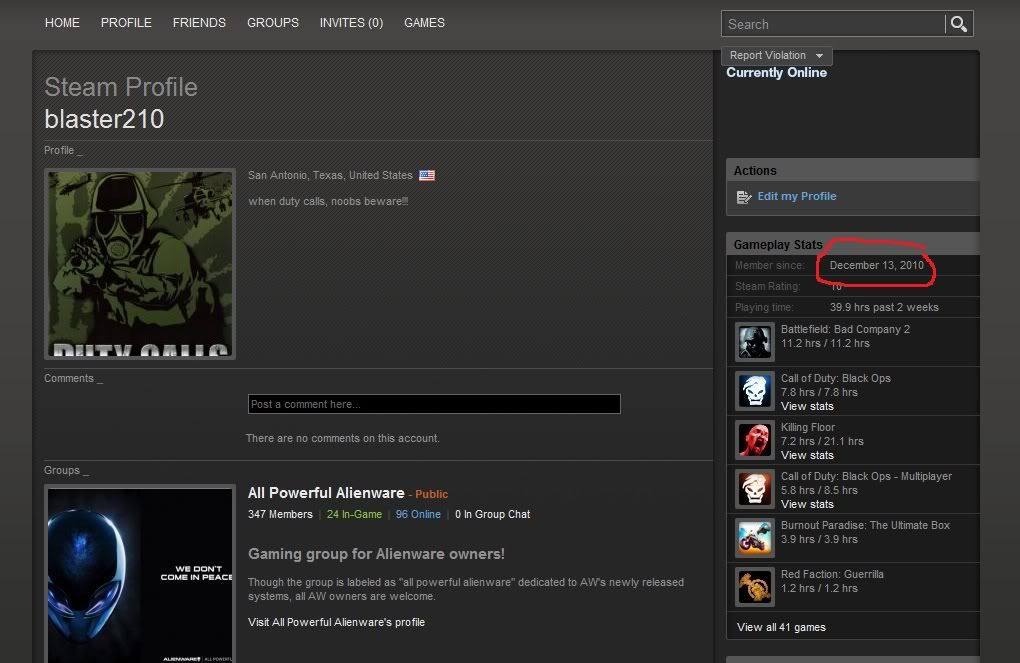Click 0 In Group Chat text
1020x663 pixels.
coord(492,515)
